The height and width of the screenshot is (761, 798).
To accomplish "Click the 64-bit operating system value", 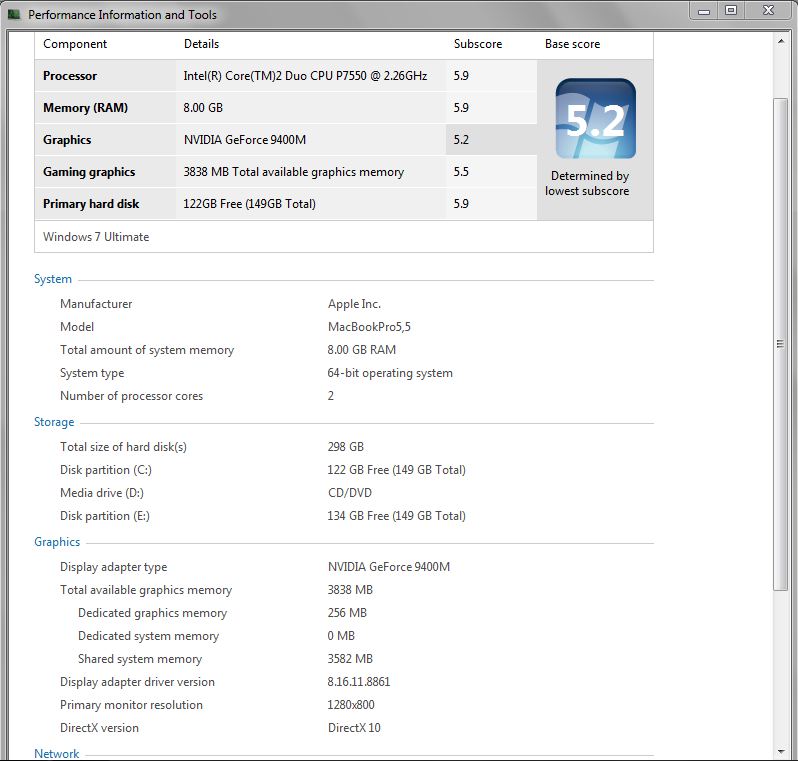I will [390, 373].
